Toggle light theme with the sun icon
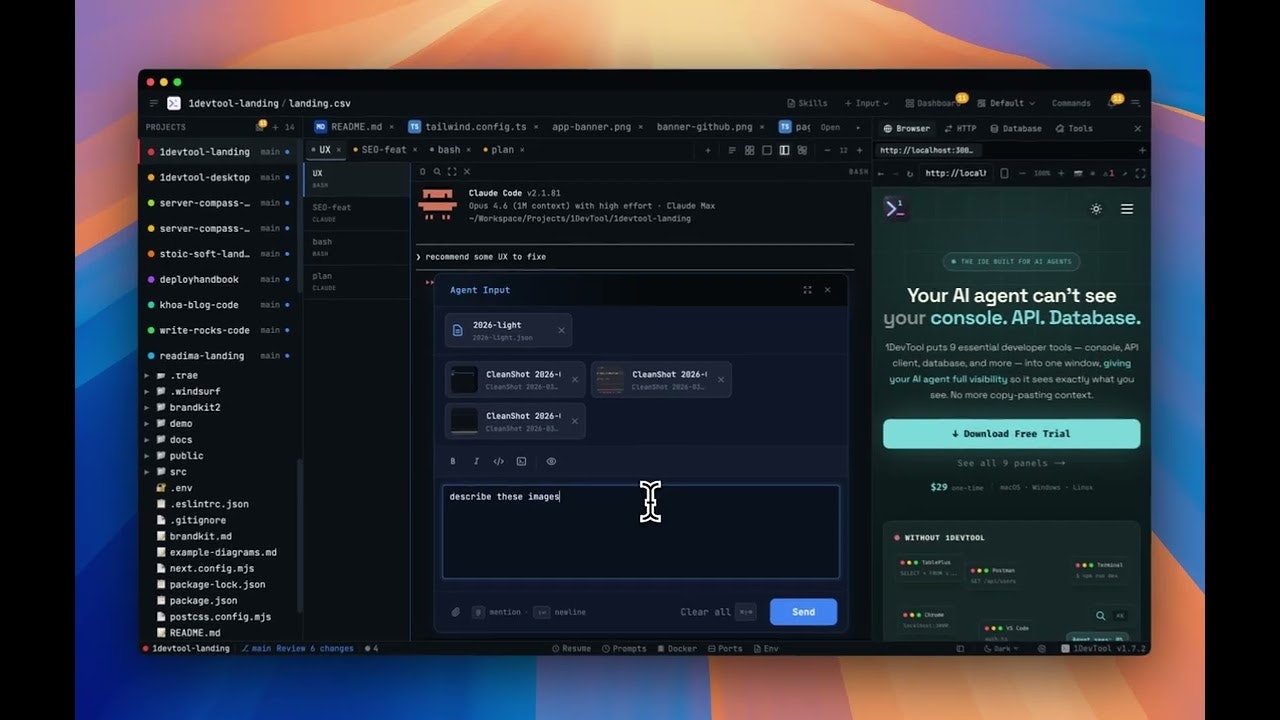The height and width of the screenshot is (720, 1280). click(x=1096, y=209)
